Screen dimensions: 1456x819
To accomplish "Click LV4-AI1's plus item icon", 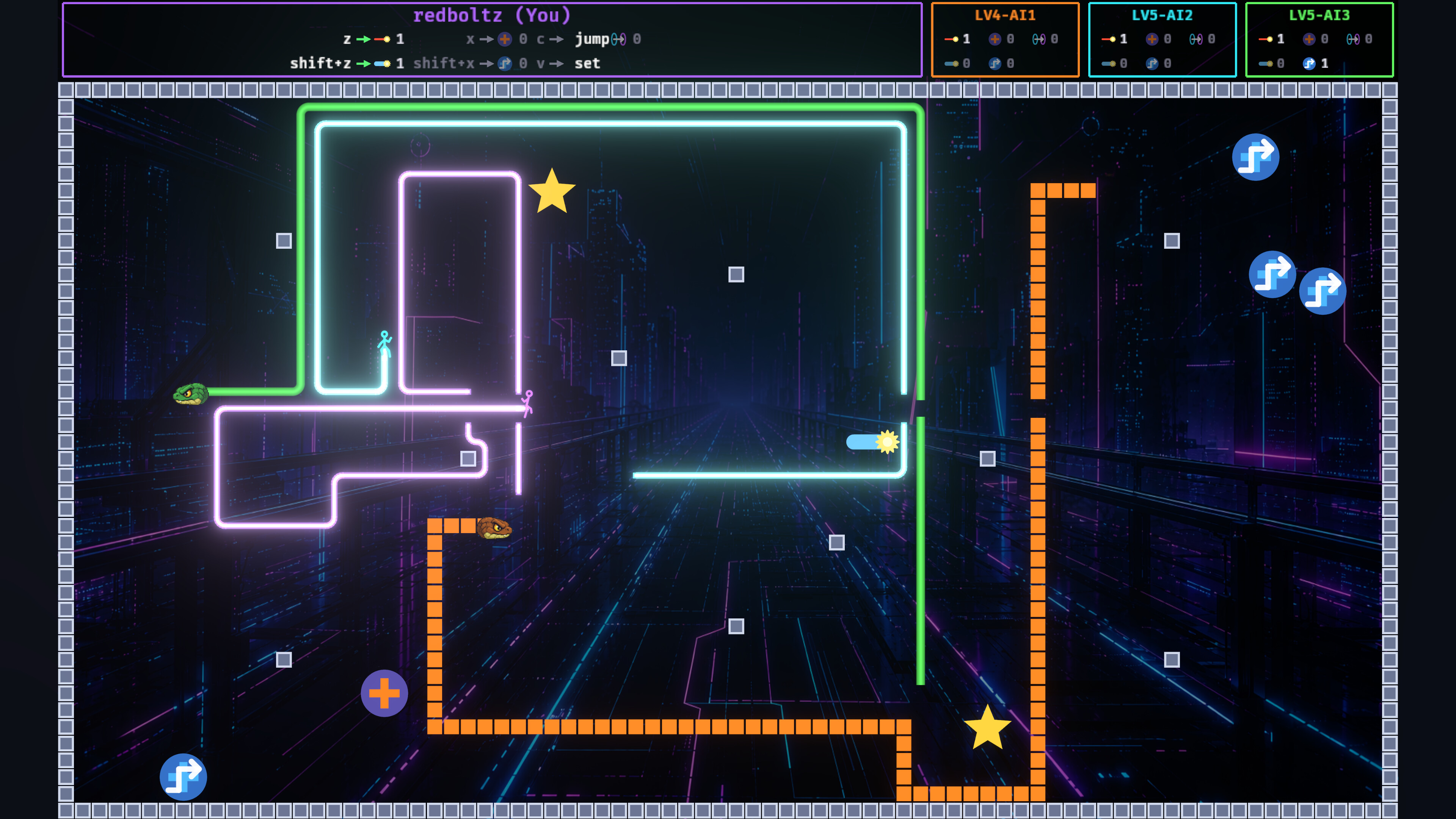I will click(x=995, y=39).
